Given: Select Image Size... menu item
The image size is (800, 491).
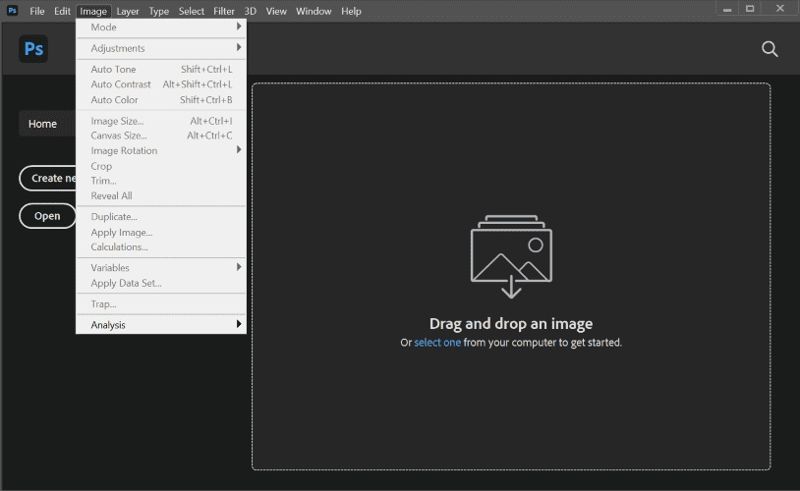Looking at the screenshot, I should pos(161,121).
